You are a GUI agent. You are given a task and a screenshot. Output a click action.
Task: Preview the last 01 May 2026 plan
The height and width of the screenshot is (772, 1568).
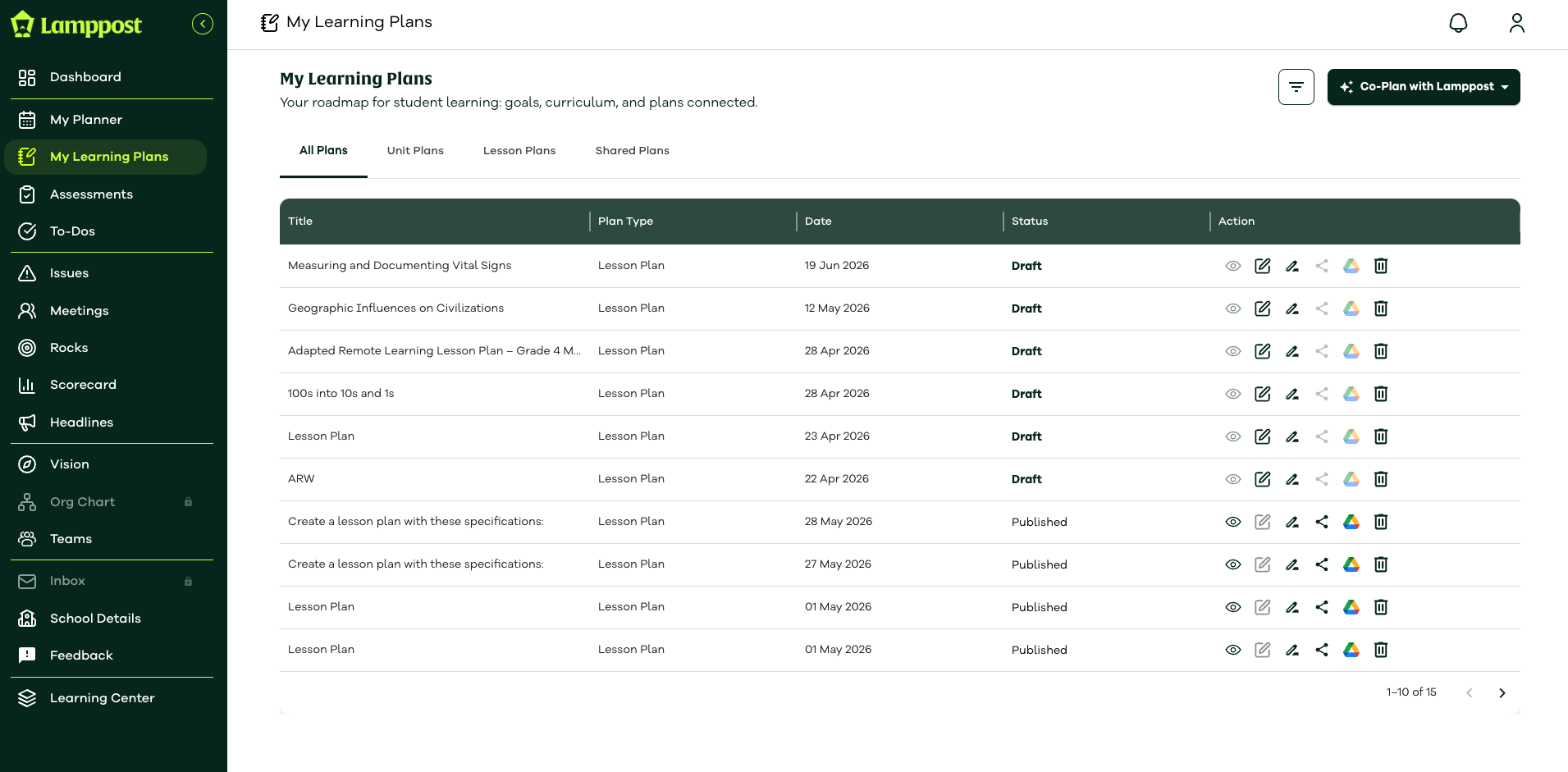point(1233,650)
